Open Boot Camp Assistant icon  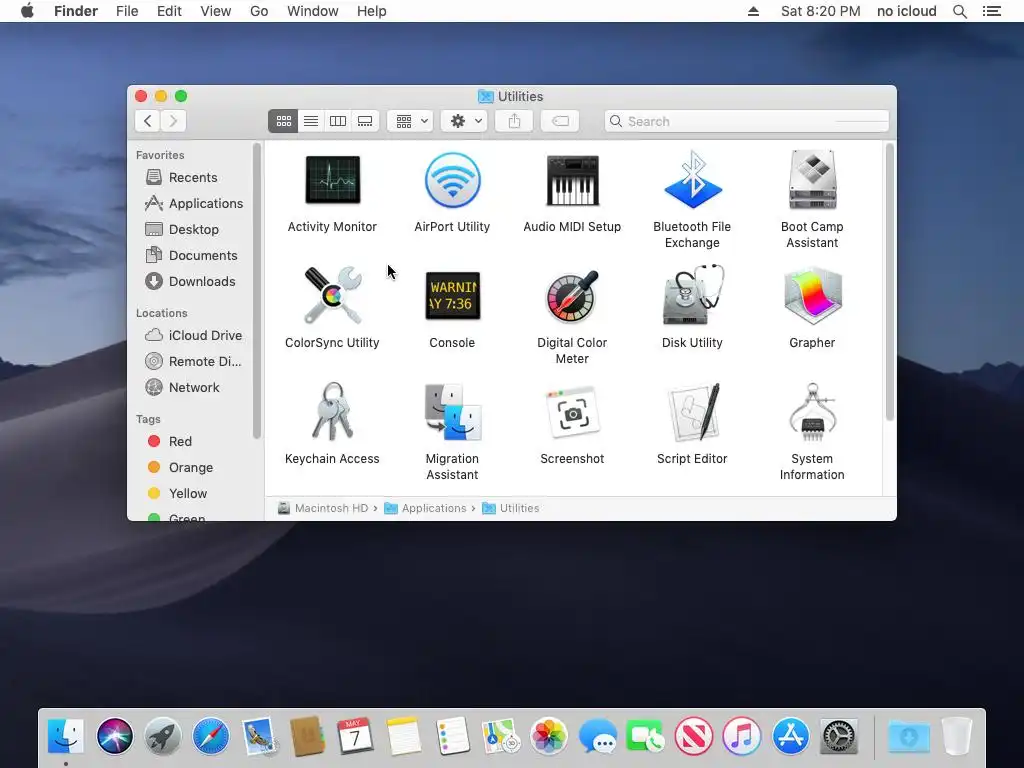coord(812,180)
